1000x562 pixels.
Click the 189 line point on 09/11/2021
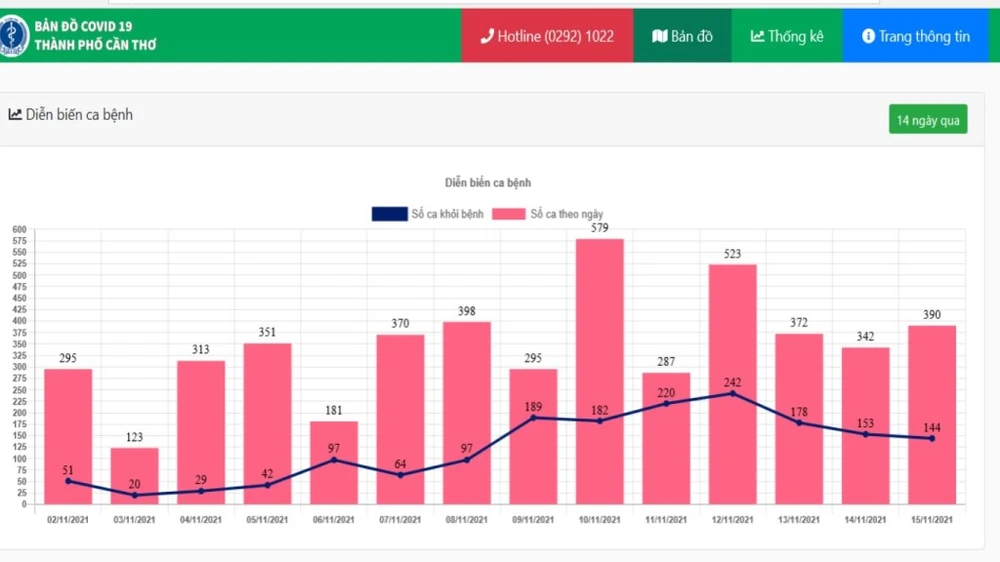[x=533, y=417]
